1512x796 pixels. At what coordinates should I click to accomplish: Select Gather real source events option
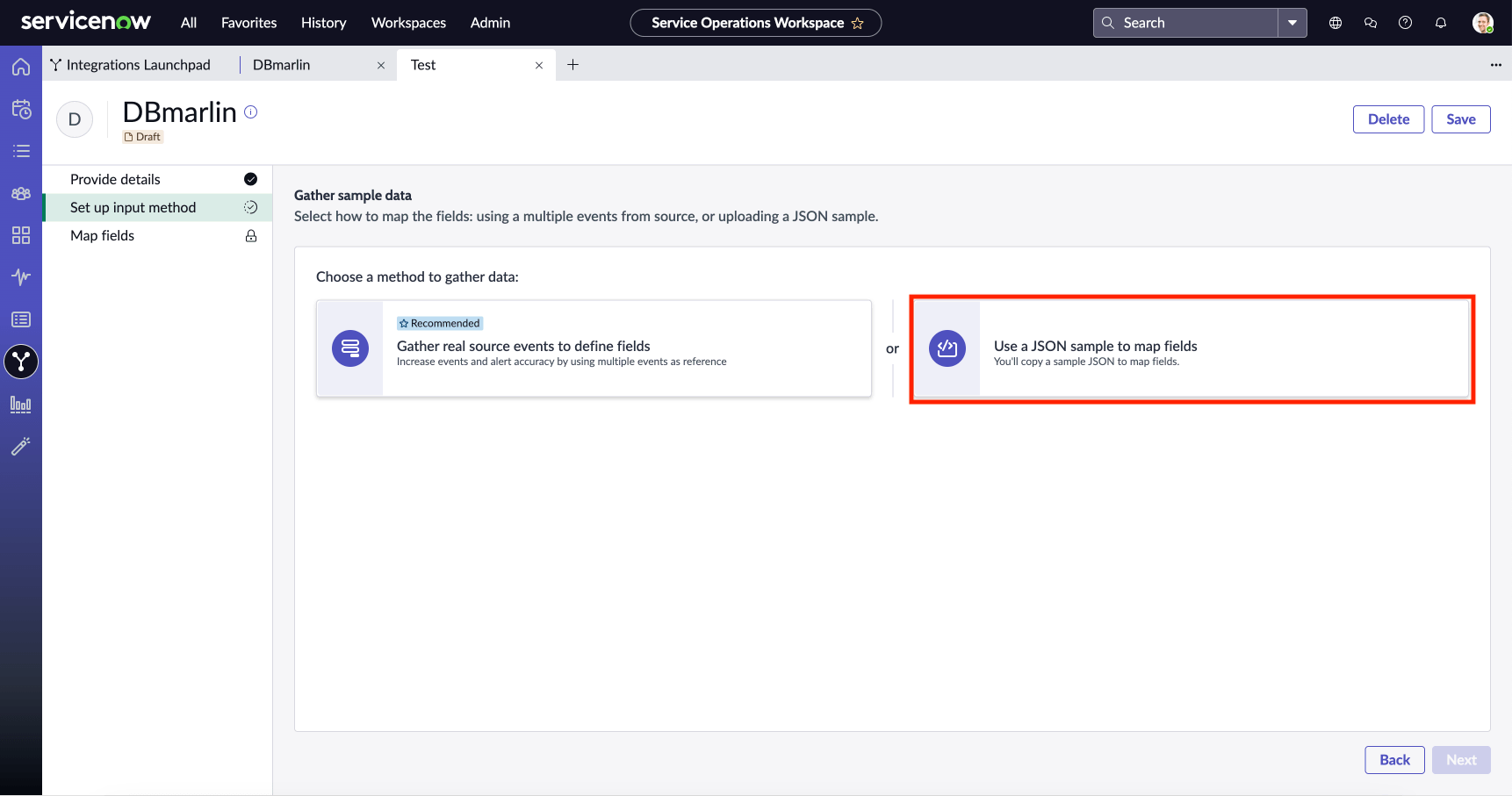click(x=594, y=348)
